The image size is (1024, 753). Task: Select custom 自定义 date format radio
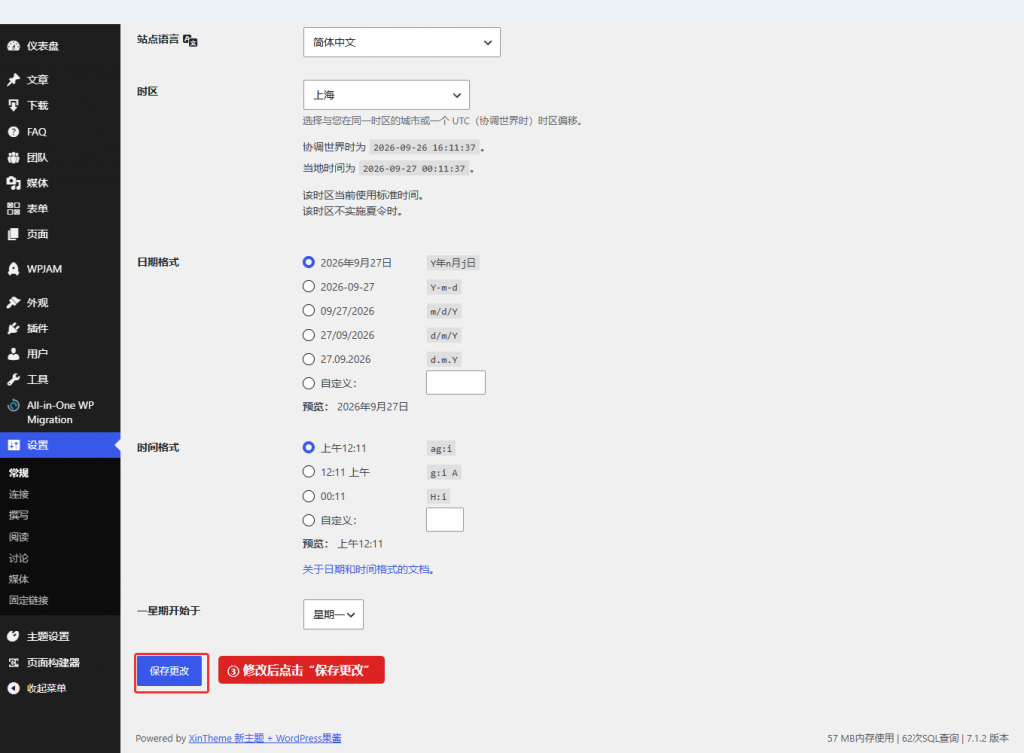[x=309, y=383]
